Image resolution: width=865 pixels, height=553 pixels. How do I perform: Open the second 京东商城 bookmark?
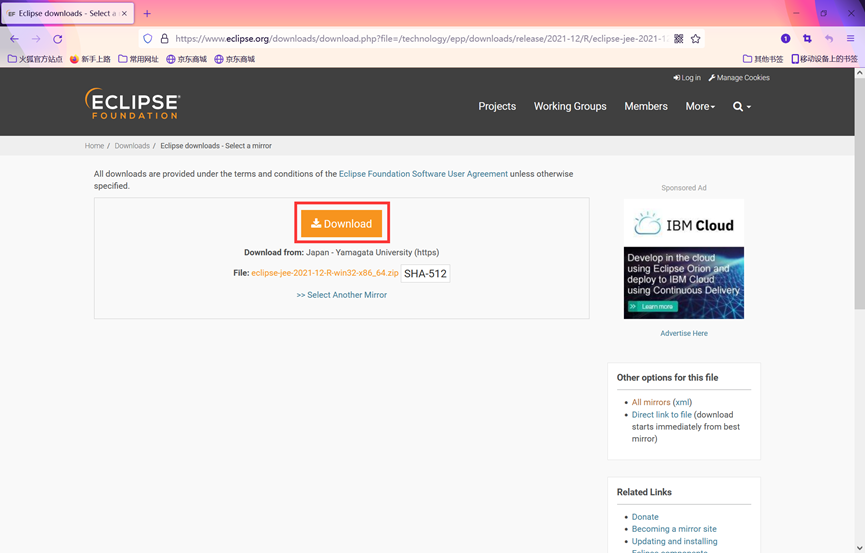234,59
